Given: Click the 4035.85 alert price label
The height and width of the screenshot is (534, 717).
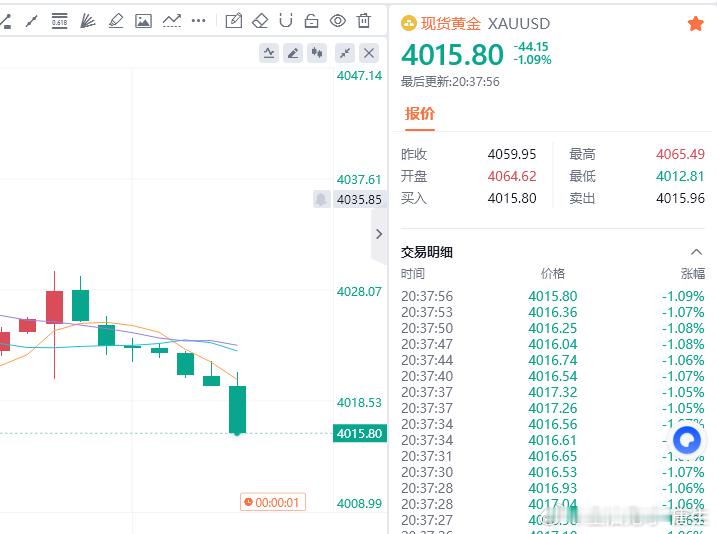Looking at the screenshot, I should pyautogui.click(x=359, y=200).
